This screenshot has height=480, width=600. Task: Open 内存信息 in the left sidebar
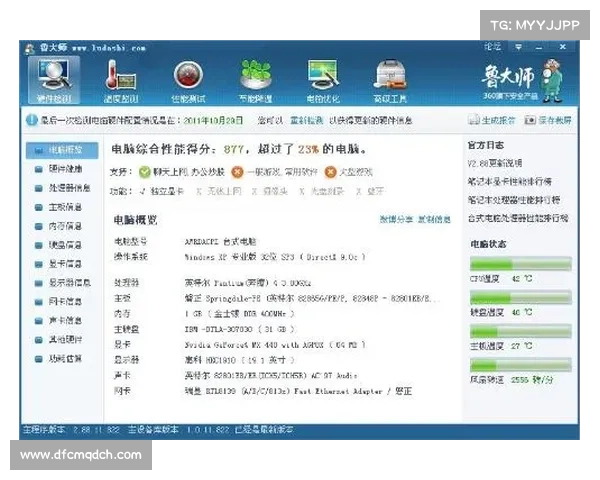64,226
